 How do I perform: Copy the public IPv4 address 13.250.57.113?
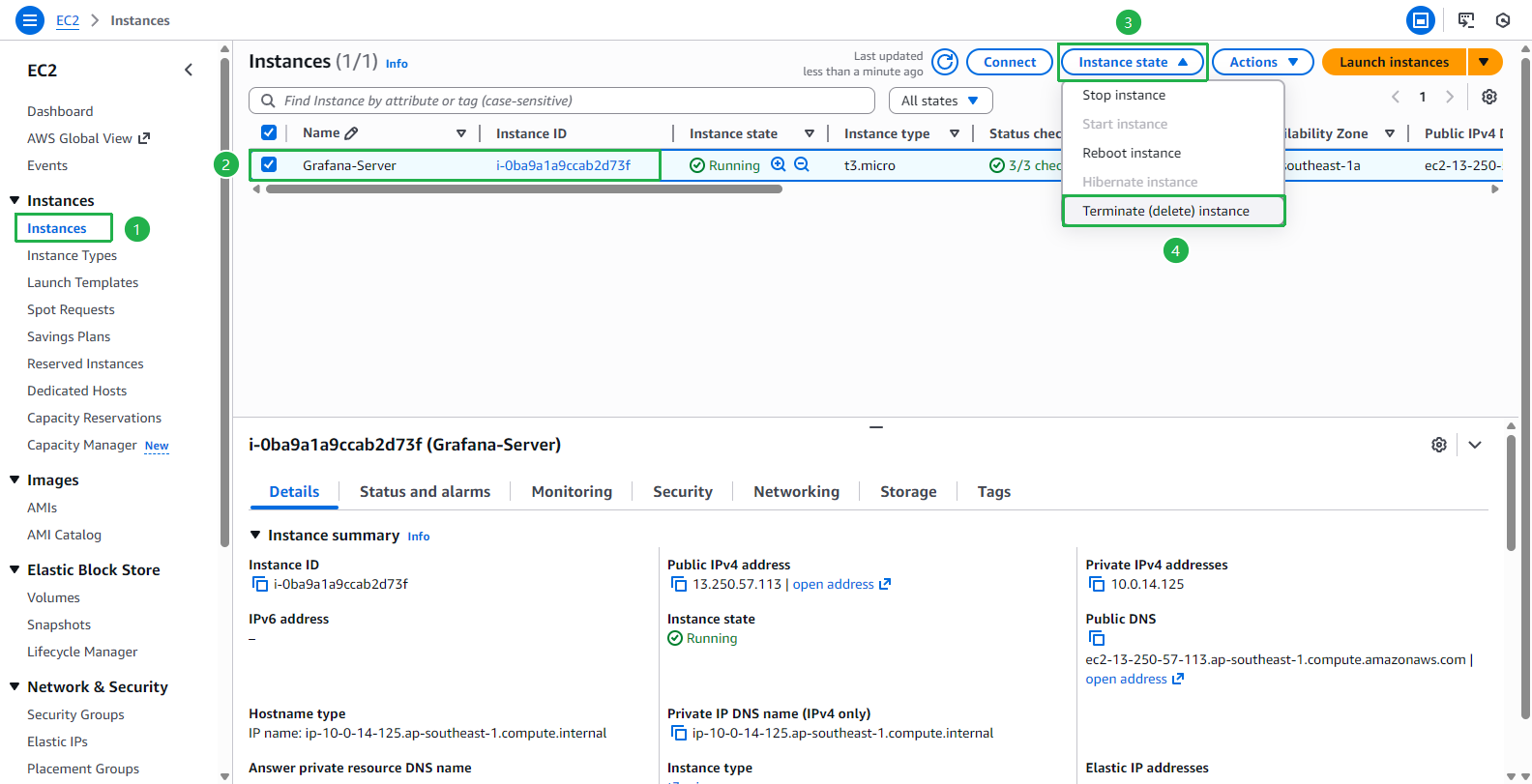[x=679, y=584]
